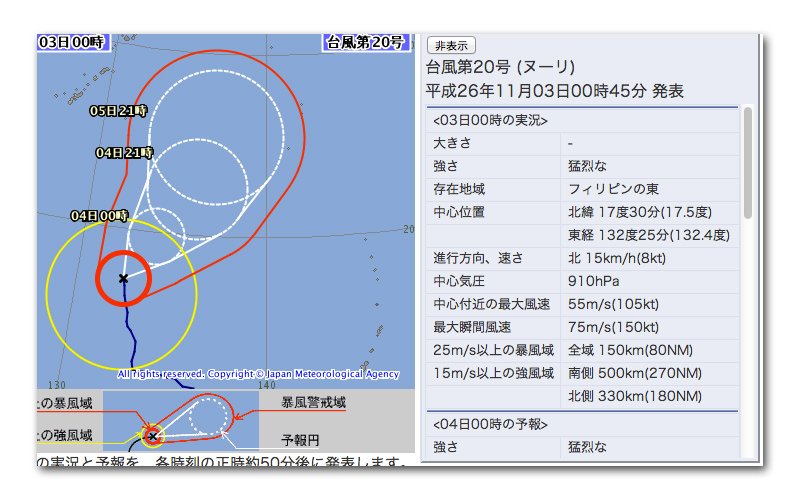
Task: Select the 910hPa pressure value
Action: [x=593, y=281]
